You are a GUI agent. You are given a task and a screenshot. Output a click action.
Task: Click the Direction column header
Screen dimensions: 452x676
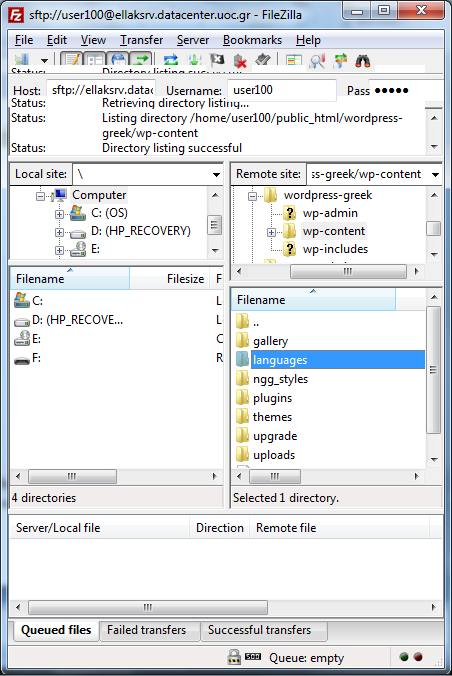point(220,528)
